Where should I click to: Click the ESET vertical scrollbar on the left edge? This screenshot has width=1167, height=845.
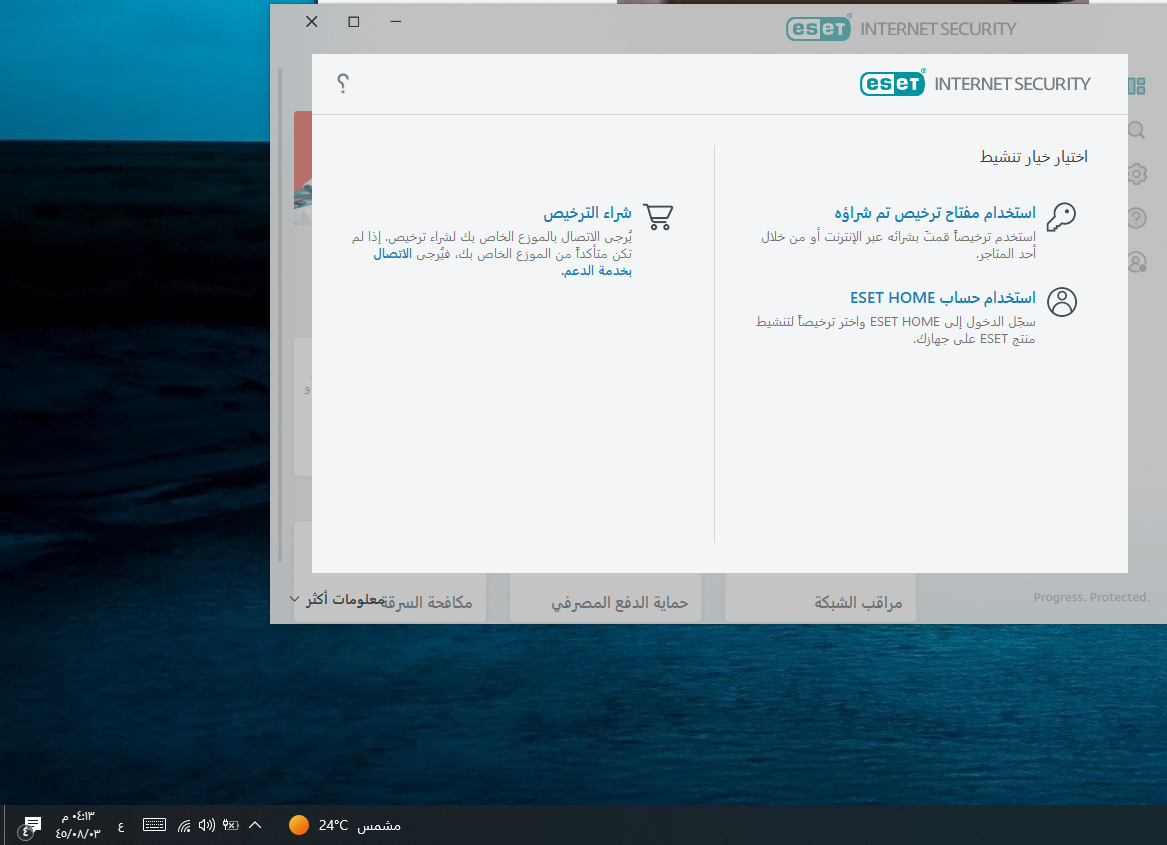pos(280,315)
